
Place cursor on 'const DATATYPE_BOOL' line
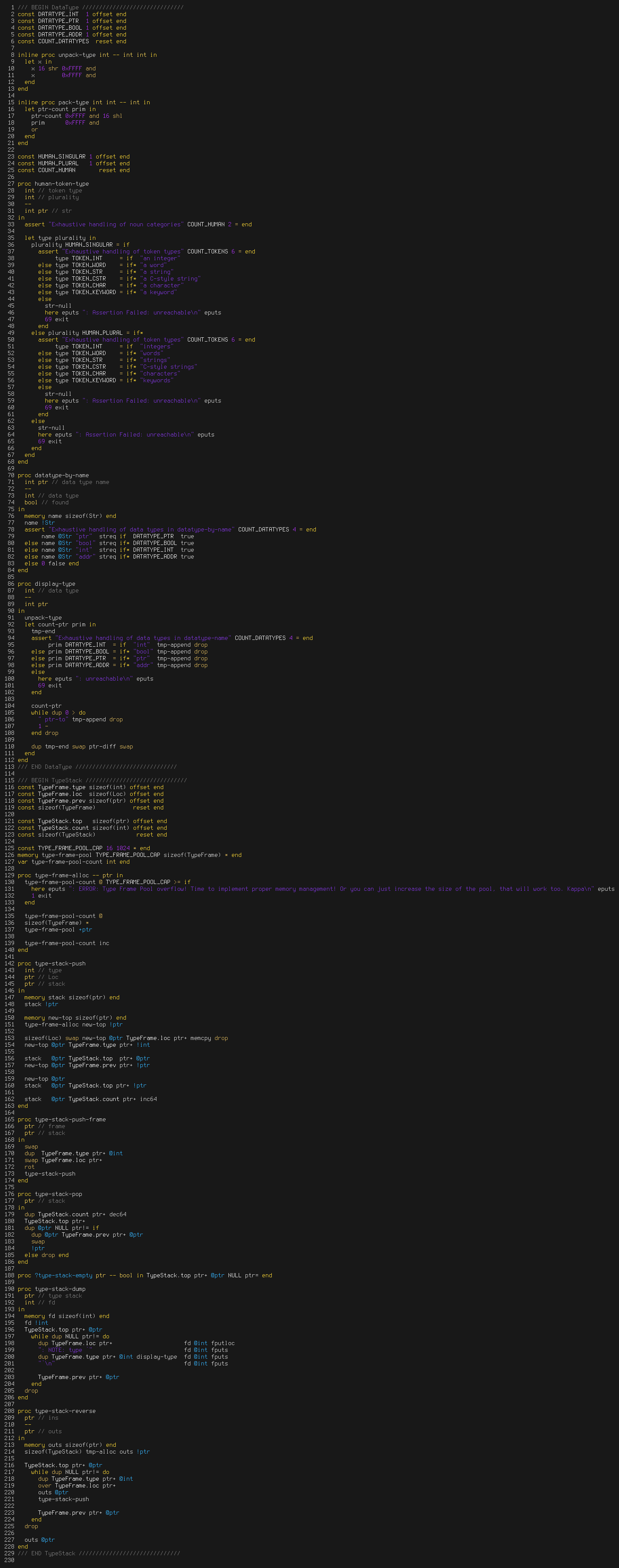(x=72, y=28)
